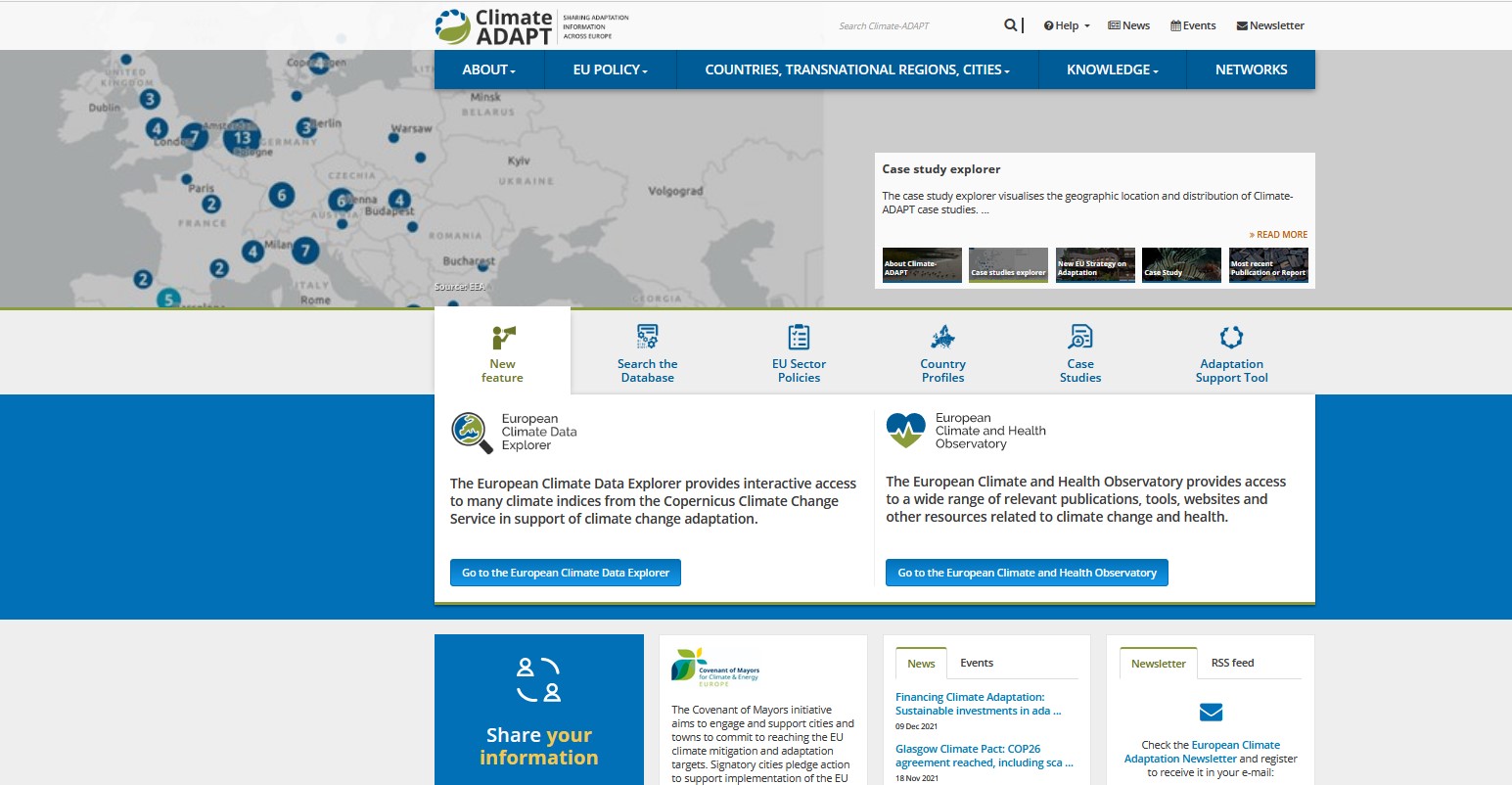
Task: Open the NETWORKS menu item
Action: click(1251, 69)
